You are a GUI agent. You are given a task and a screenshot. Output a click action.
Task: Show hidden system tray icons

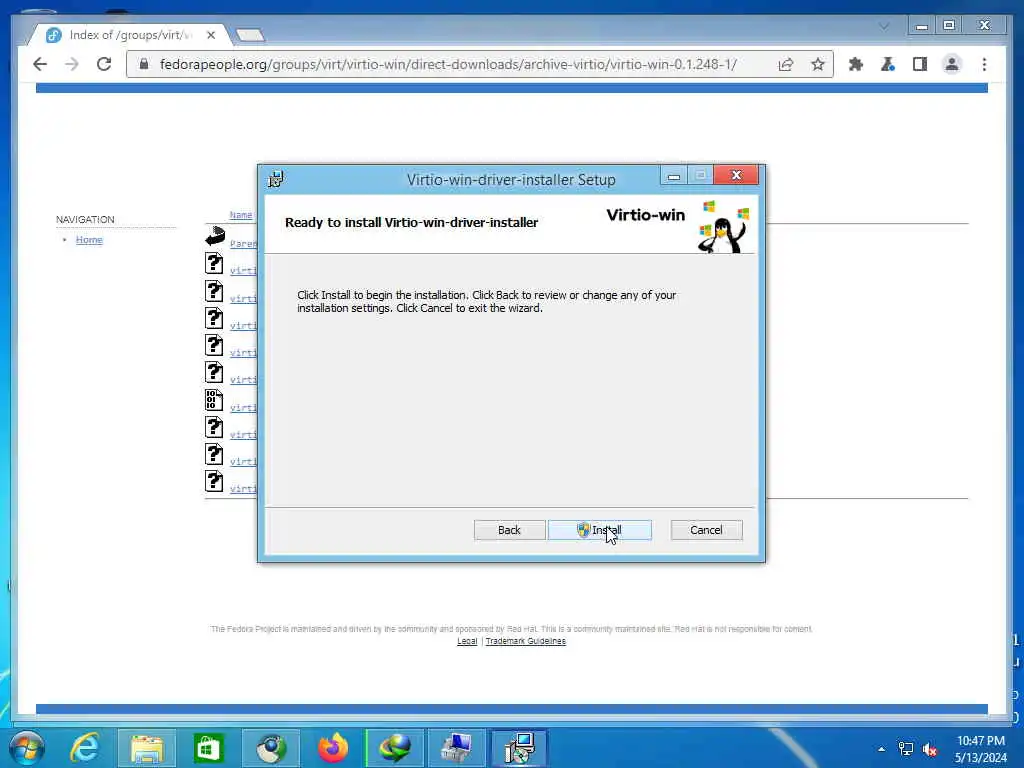click(x=881, y=749)
